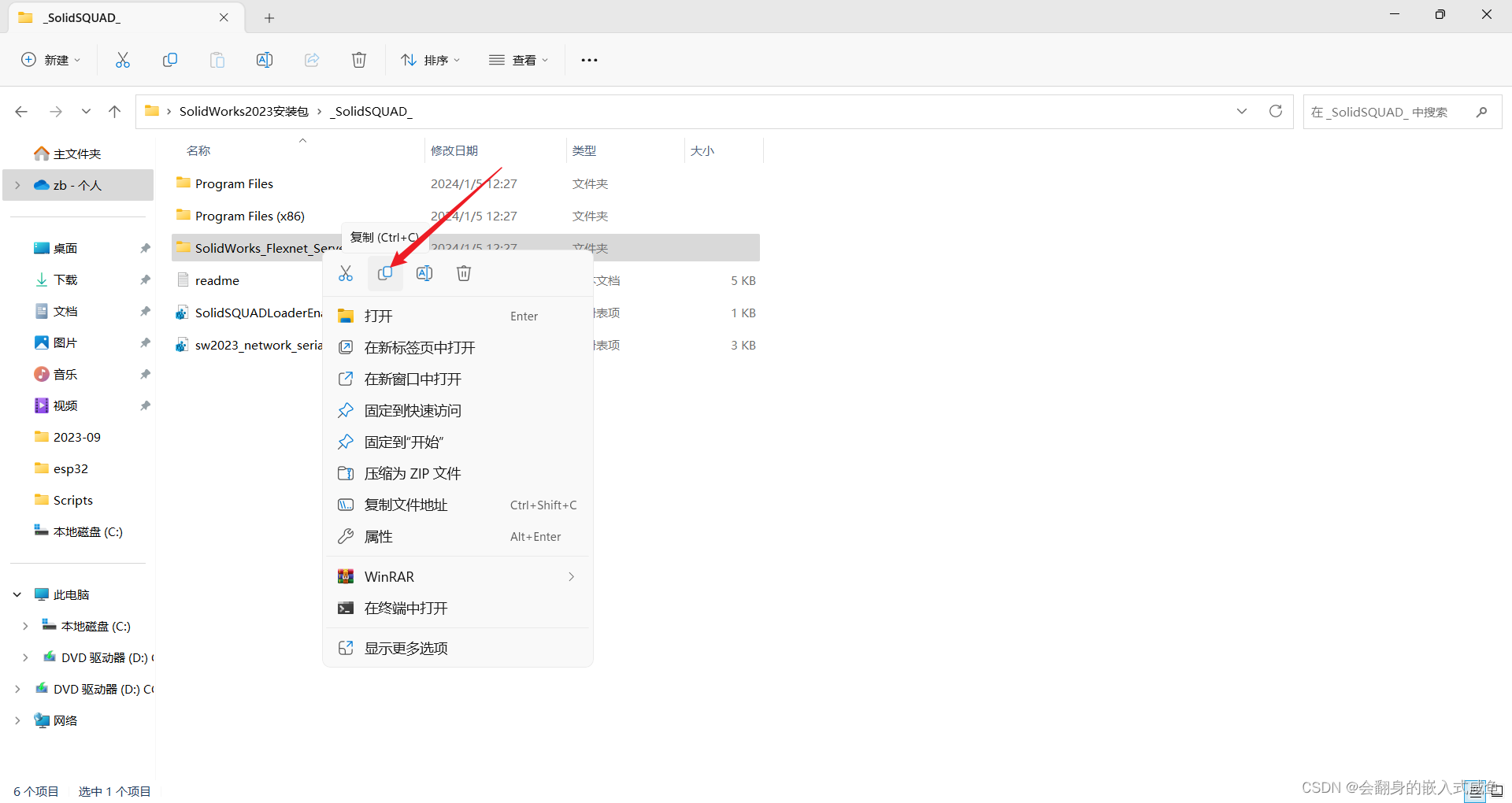Screen dimensions: 1512x803
Task: Refresh the current folder view
Action: pyautogui.click(x=1276, y=112)
